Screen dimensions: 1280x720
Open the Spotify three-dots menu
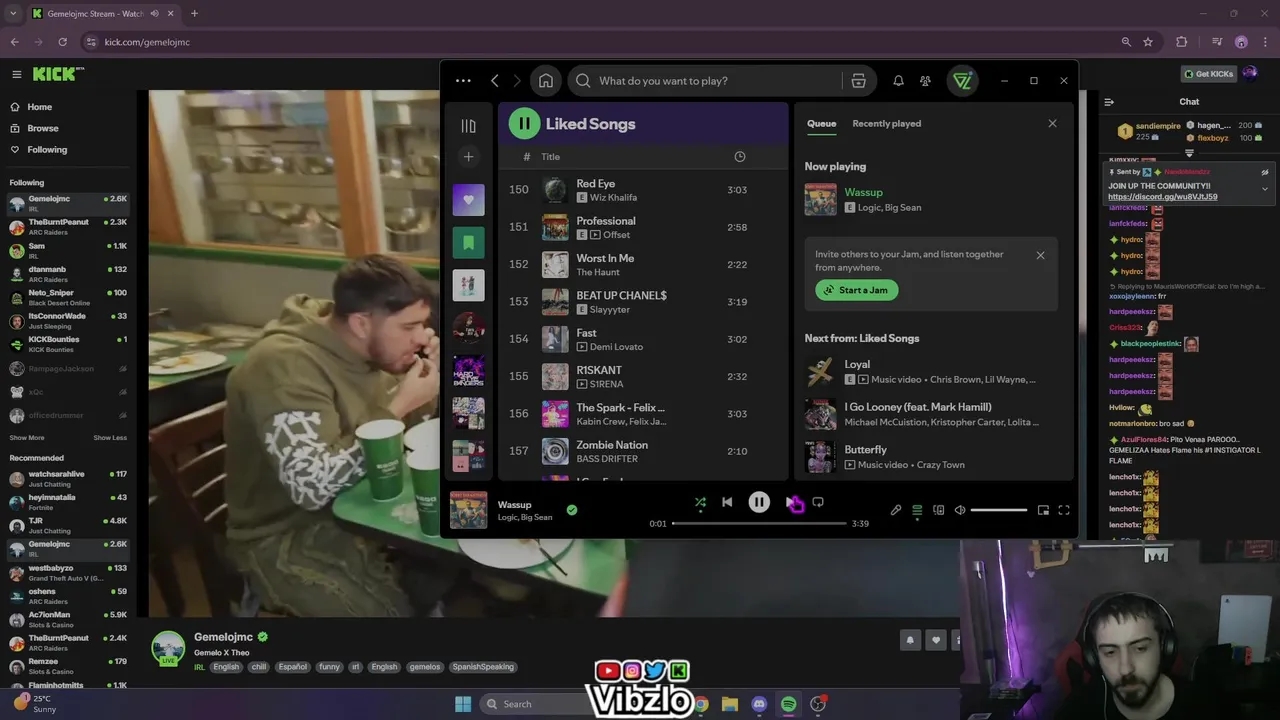[x=463, y=81]
